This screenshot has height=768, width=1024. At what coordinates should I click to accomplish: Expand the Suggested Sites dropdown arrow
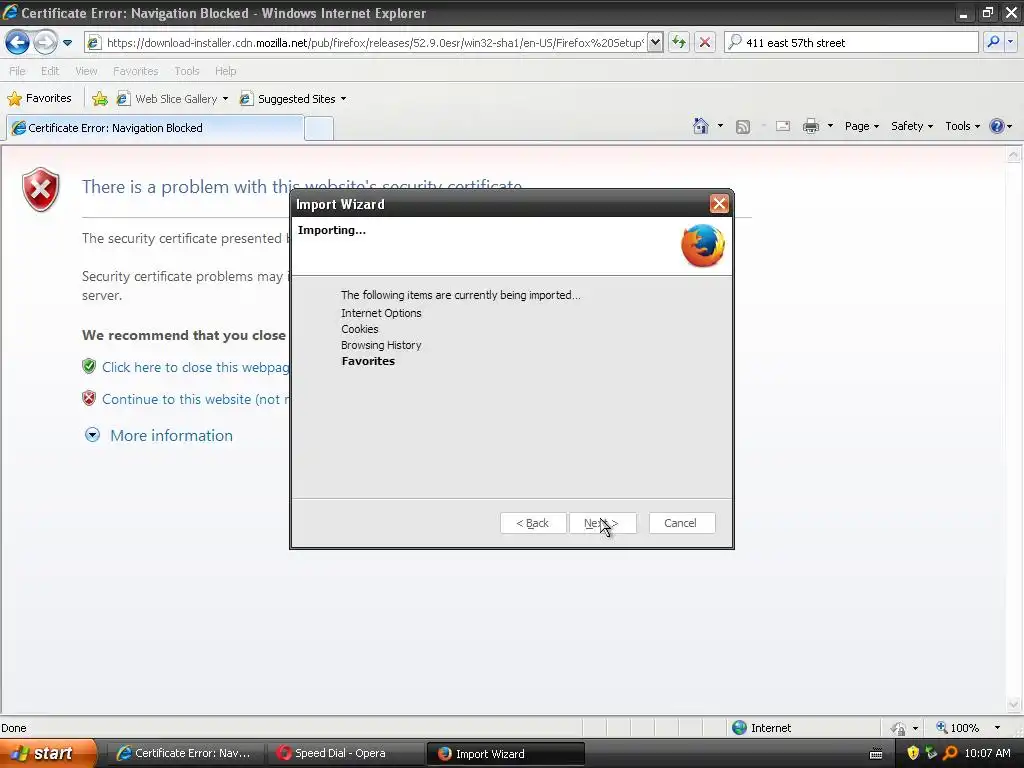point(344,99)
